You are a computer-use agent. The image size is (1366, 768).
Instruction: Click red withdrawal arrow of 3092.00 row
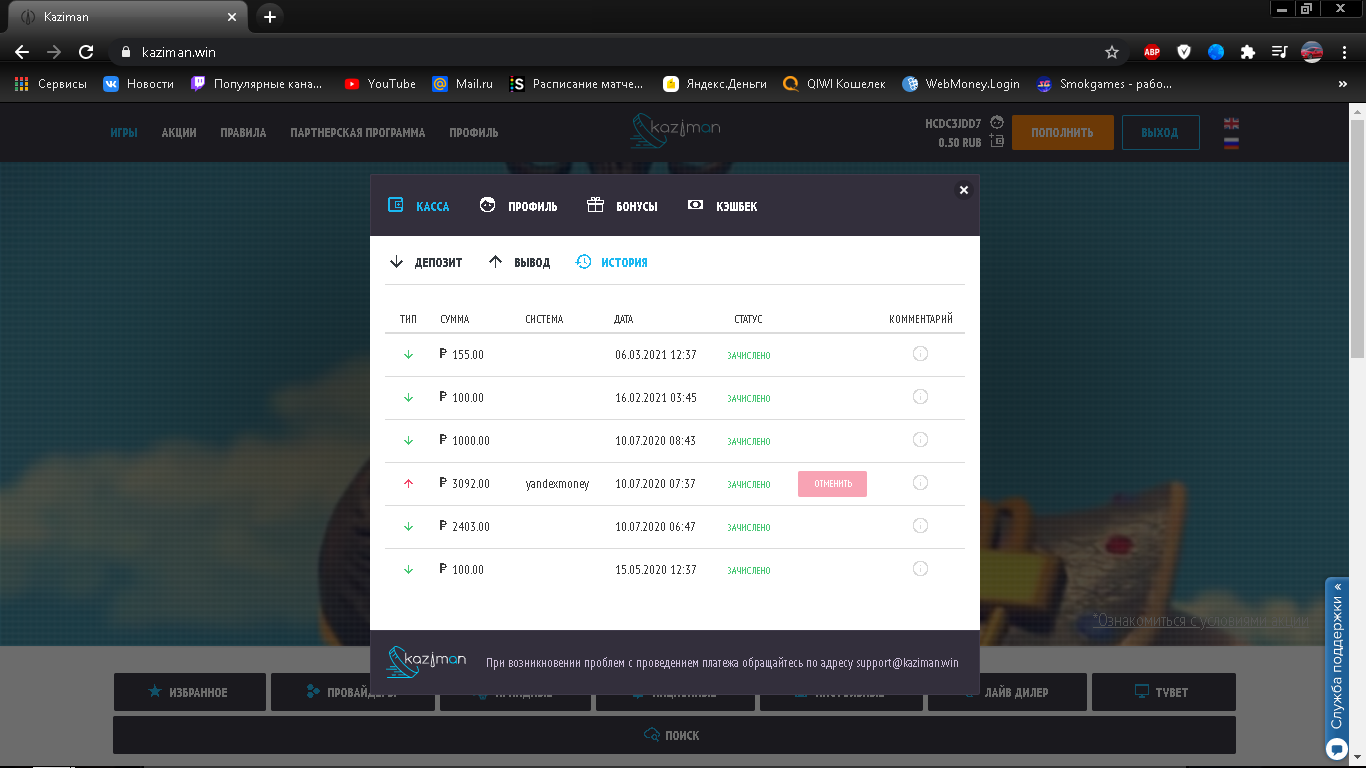point(408,484)
